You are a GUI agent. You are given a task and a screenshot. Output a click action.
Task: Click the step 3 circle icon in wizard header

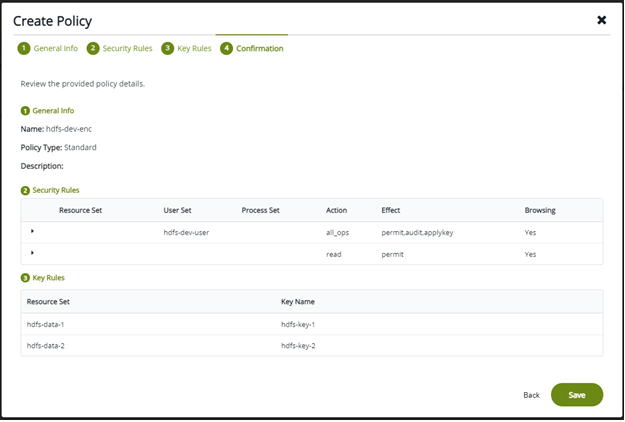pos(167,48)
